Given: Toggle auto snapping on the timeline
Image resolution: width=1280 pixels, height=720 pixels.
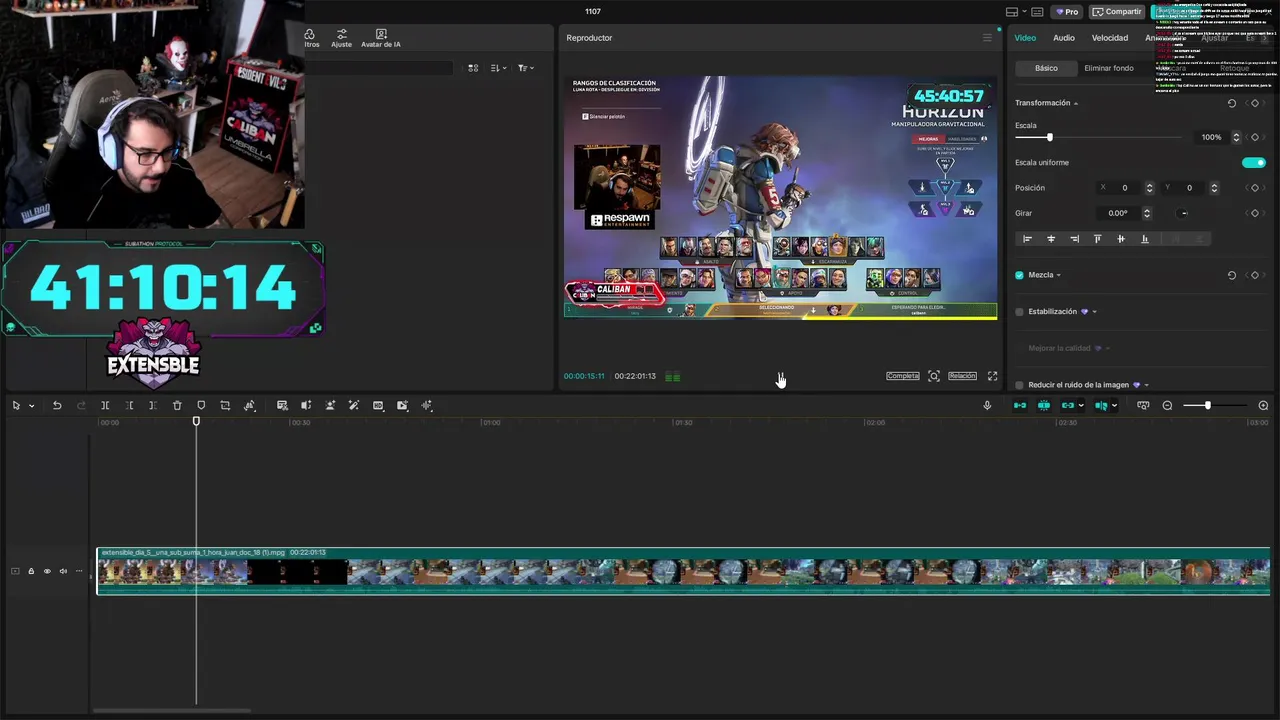Looking at the screenshot, I should coord(1044,405).
